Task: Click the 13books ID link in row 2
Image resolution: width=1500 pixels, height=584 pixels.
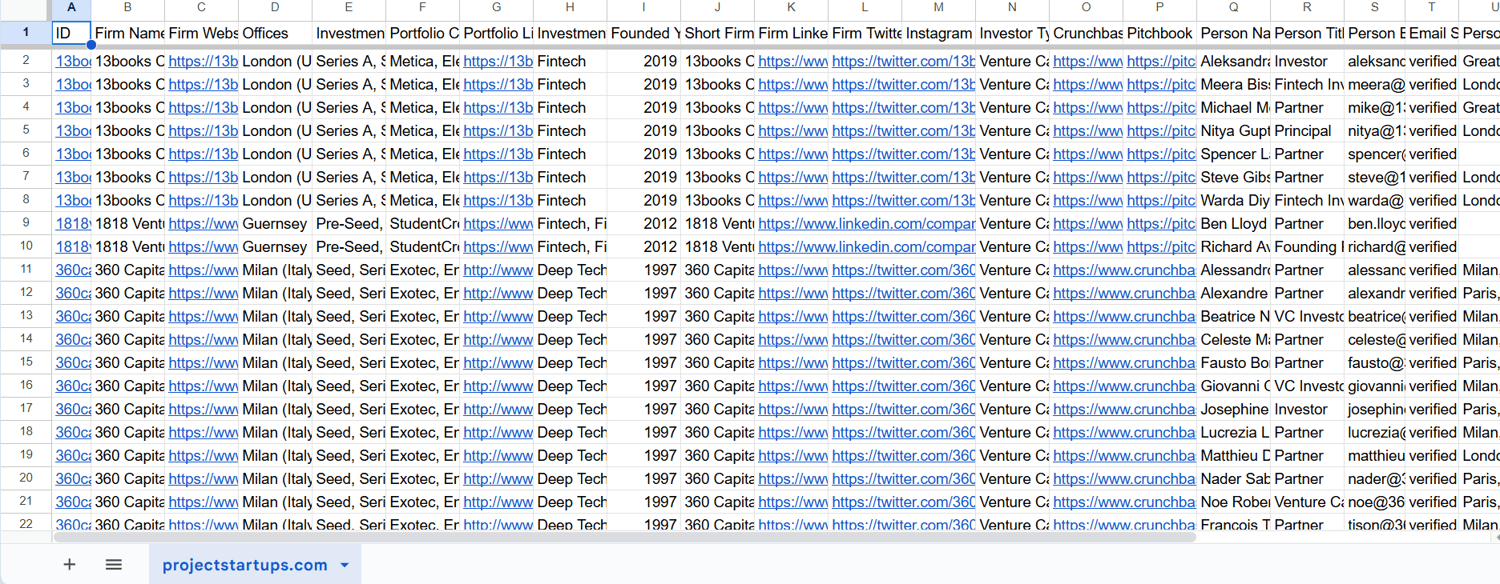Action: pyautogui.click(x=73, y=61)
